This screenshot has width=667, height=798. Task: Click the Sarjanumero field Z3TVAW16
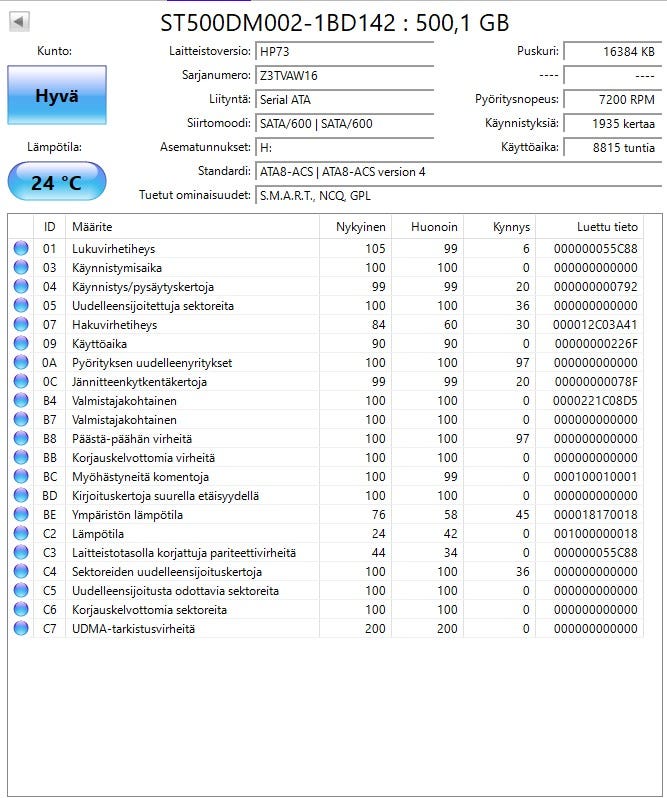pos(344,75)
